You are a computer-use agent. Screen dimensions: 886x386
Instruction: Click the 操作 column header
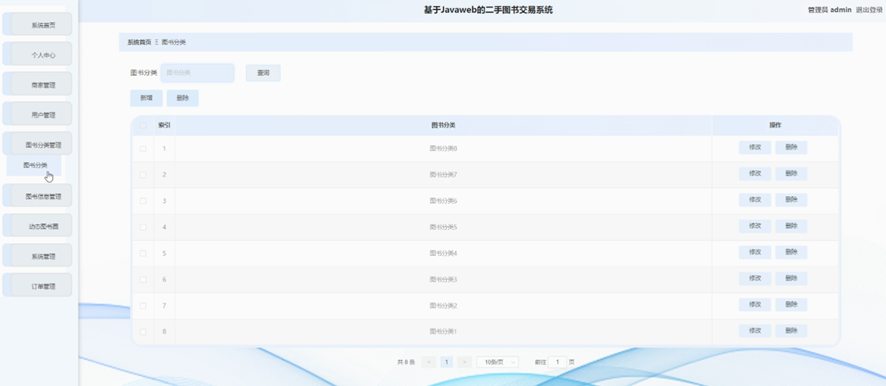[x=775, y=125]
